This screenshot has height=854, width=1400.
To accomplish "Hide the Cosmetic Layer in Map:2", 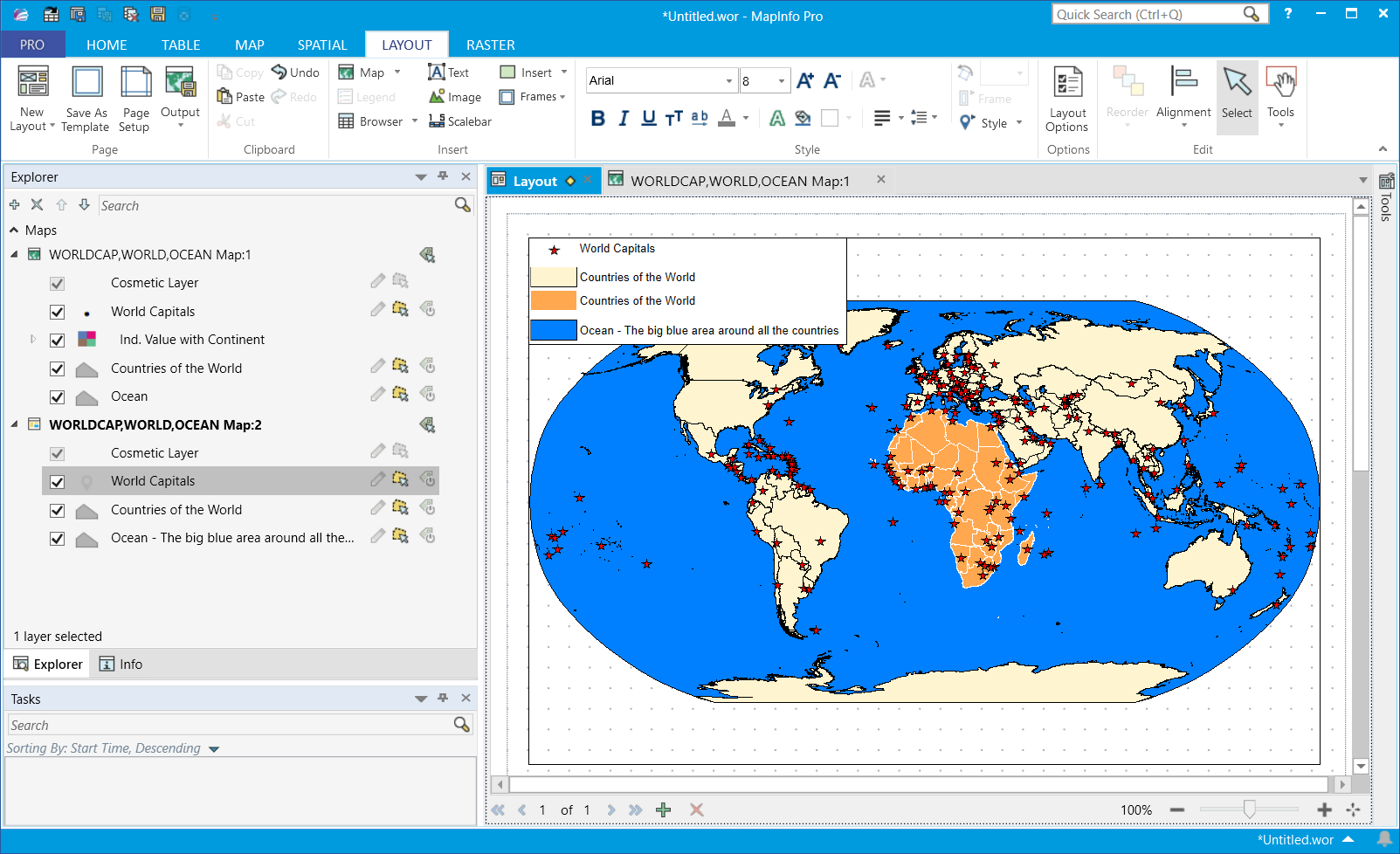I will pyautogui.click(x=57, y=453).
